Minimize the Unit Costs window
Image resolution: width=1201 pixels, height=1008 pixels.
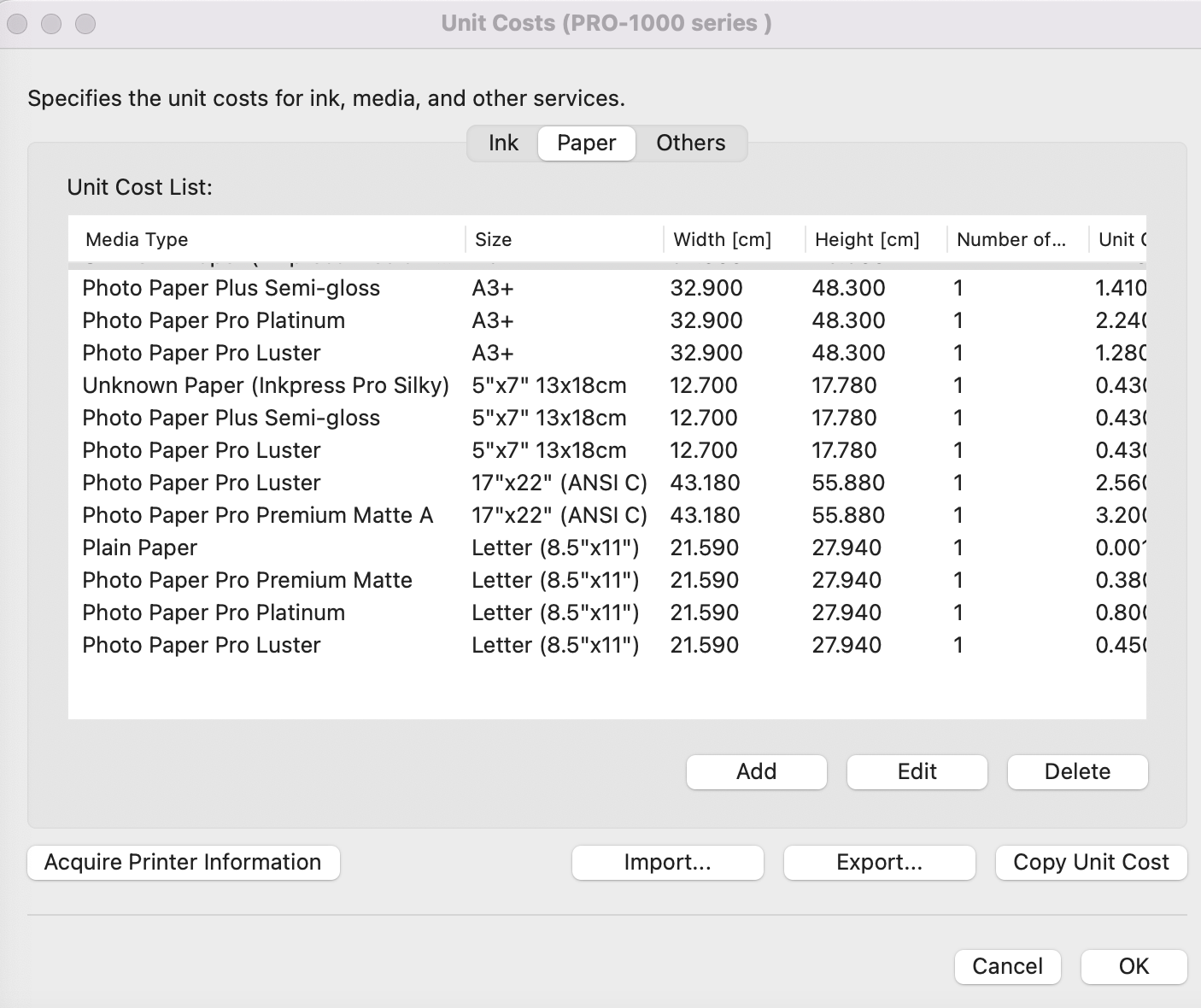[x=52, y=23]
